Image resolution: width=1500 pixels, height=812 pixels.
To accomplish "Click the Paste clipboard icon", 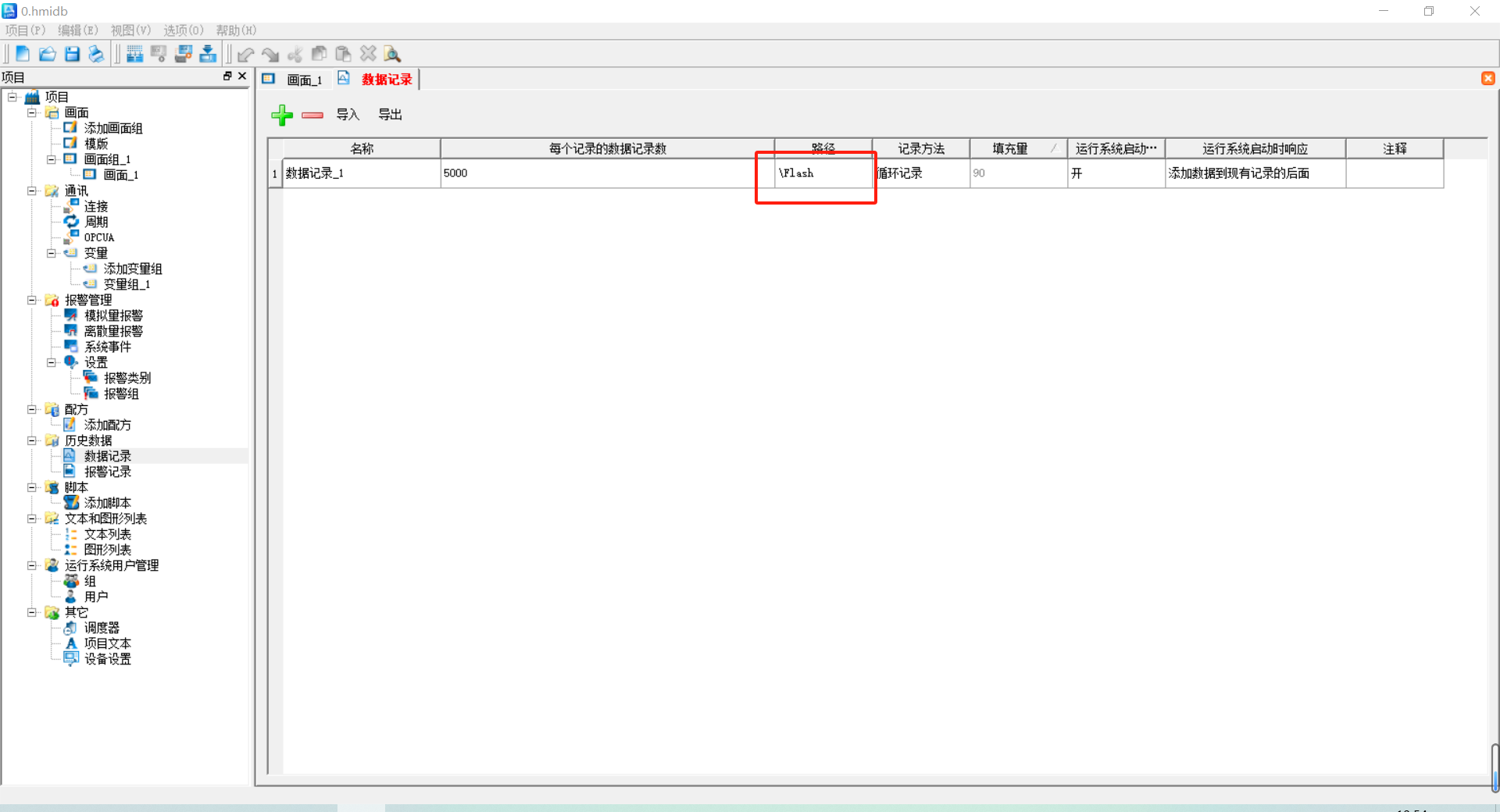I will (x=344, y=54).
